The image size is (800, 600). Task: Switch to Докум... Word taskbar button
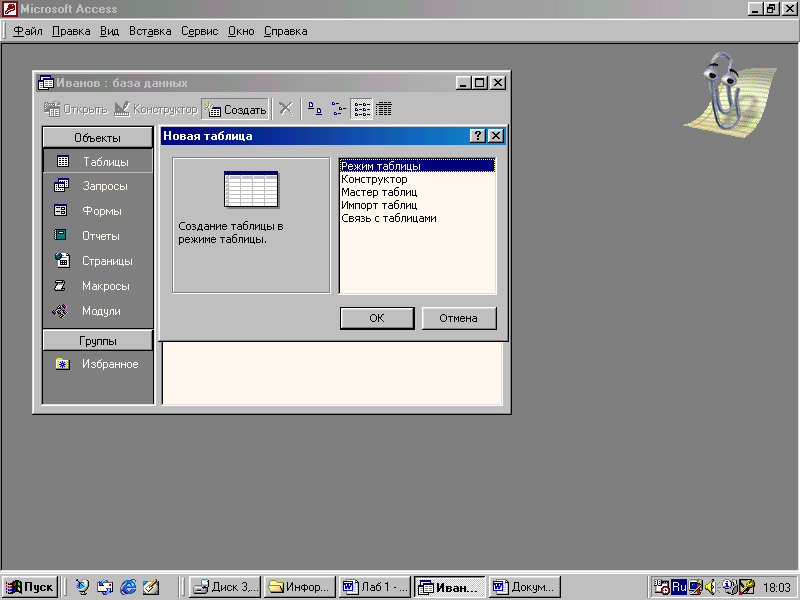click(524, 587)
